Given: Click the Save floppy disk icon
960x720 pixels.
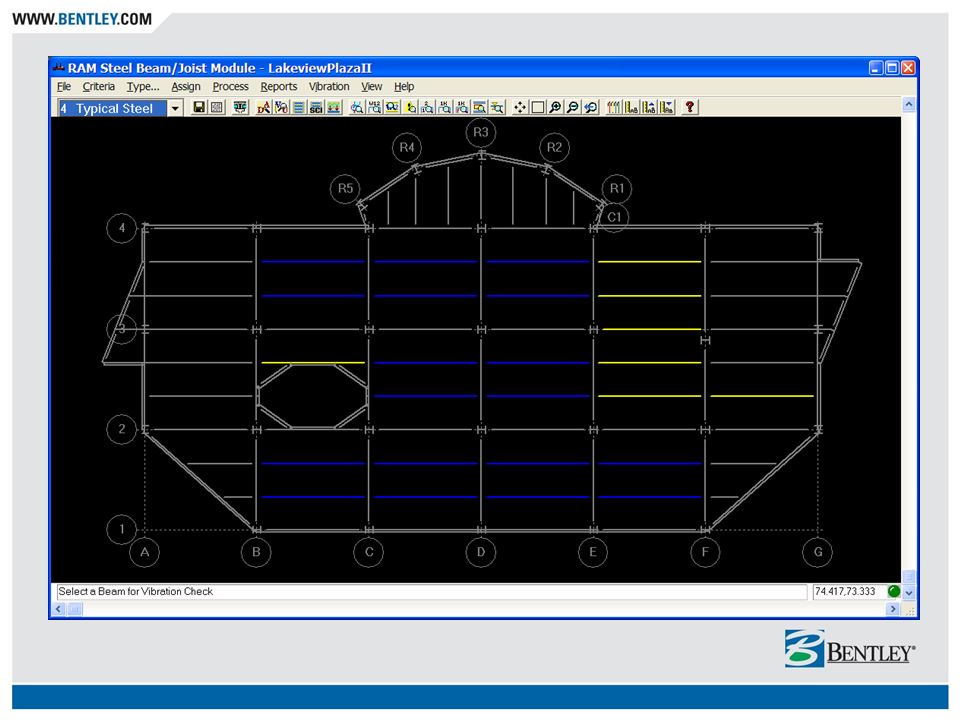Looking at the screenshot, I should 199,108.
